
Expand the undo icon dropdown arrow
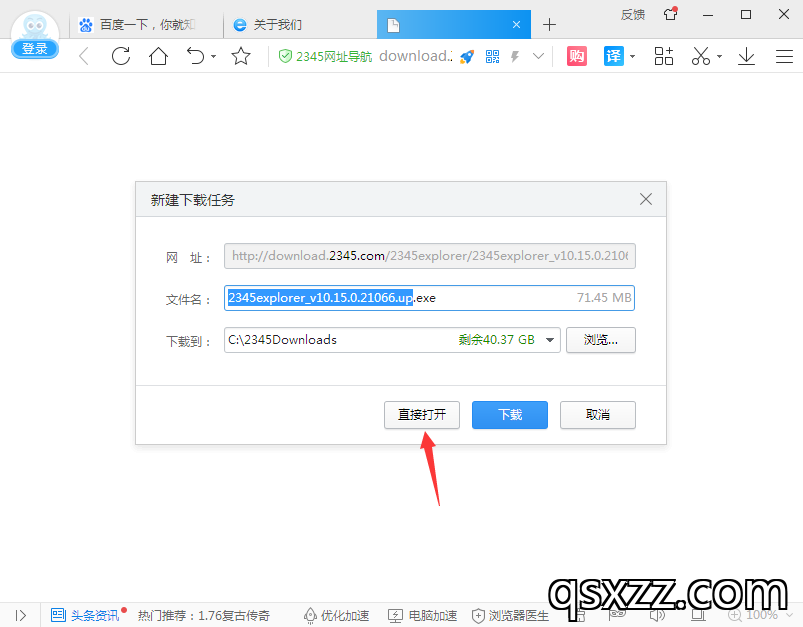(x=214, y=56)
